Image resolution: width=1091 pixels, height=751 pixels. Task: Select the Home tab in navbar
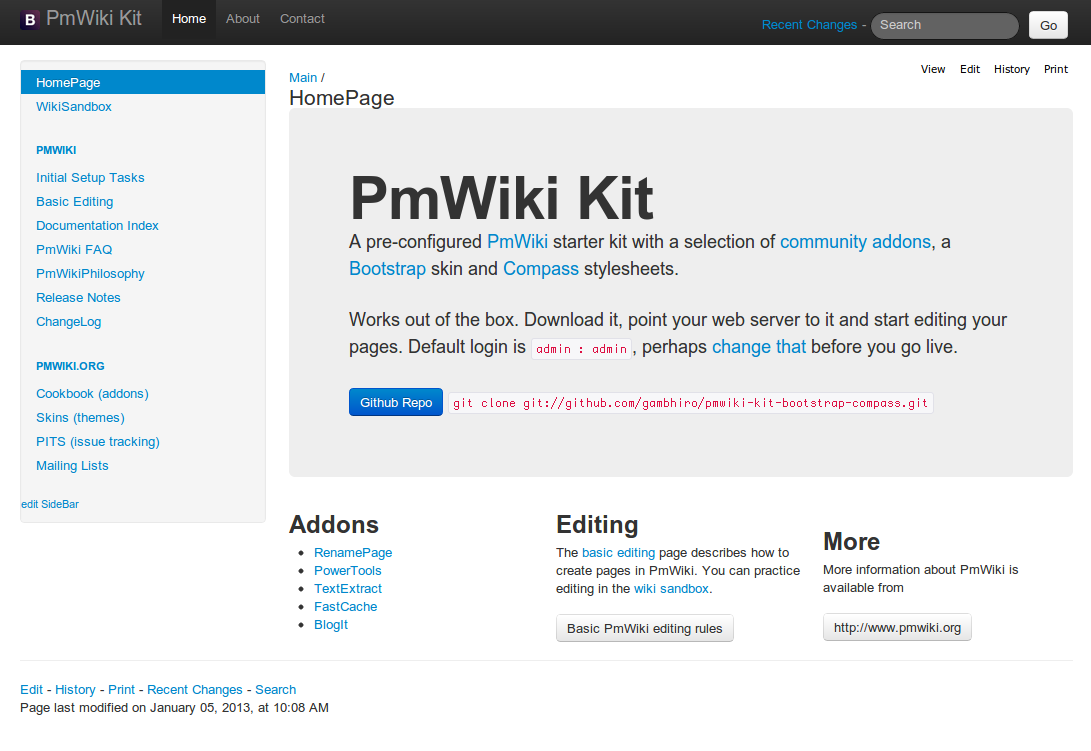189,19
